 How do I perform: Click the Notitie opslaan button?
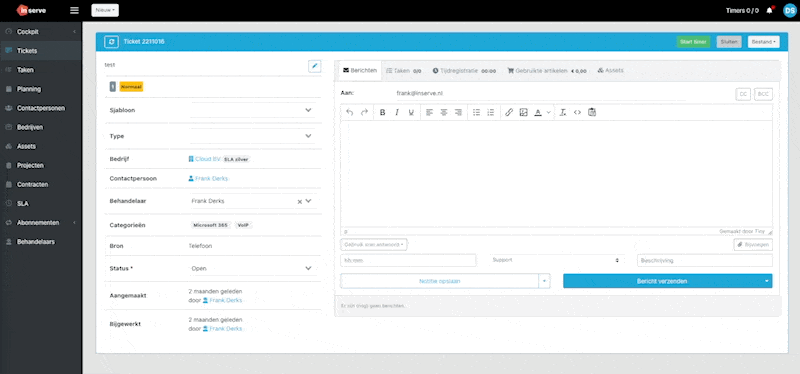(439, 281)
